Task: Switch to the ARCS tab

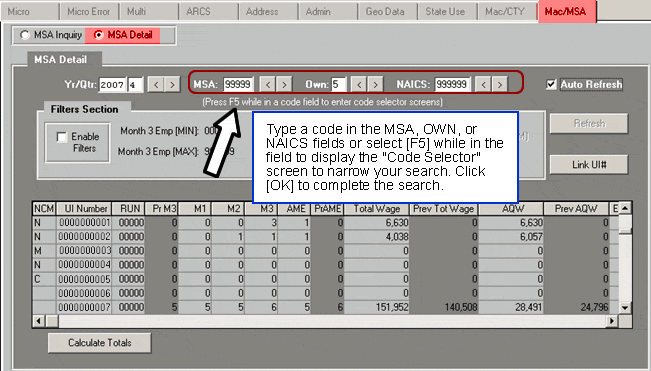Action: tap(209, 12)
